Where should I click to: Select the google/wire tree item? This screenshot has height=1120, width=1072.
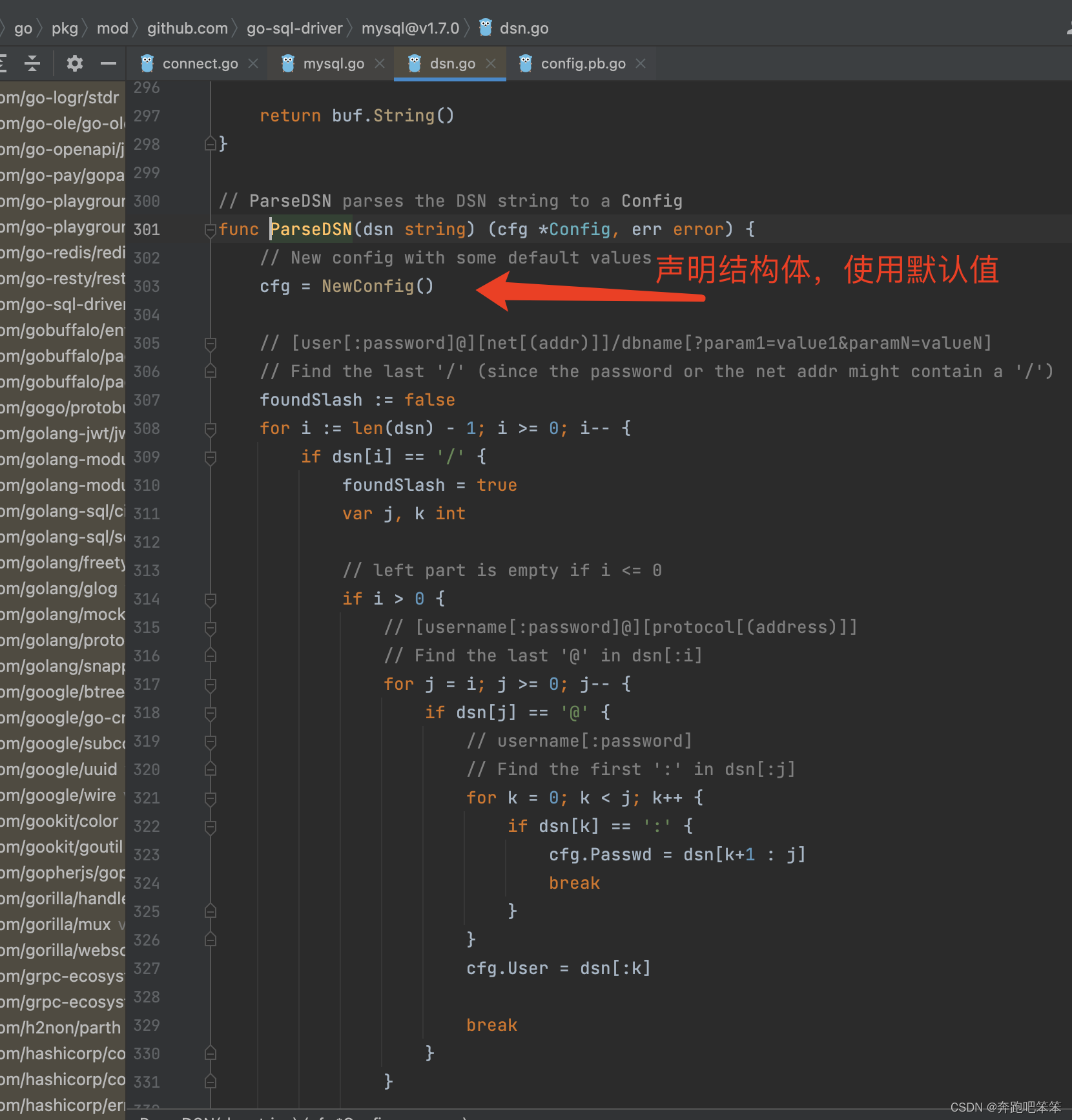(x=62, y=795)
